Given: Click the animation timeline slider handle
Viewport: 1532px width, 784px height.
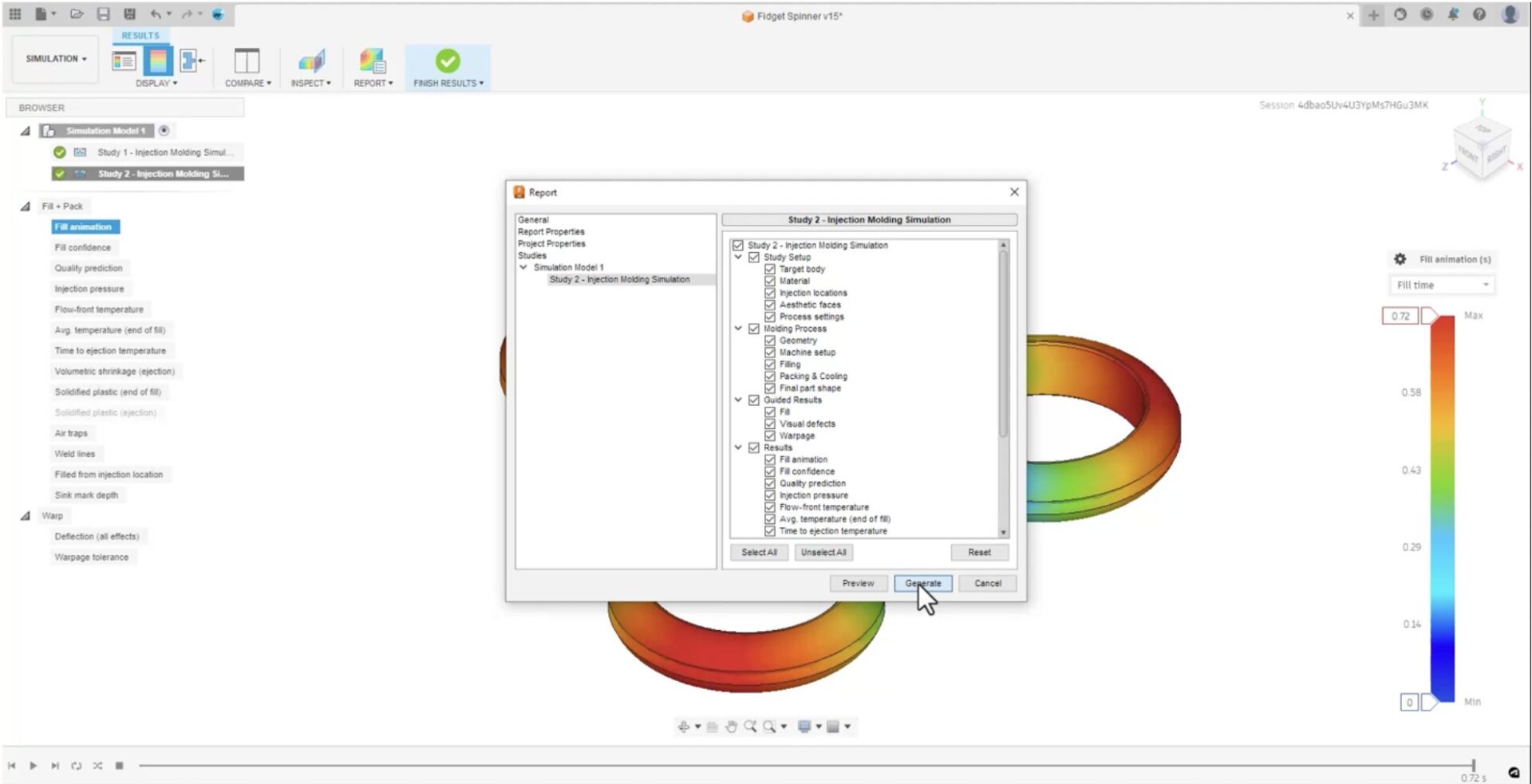Looking at the screenshot, I should pos(1474,766).
